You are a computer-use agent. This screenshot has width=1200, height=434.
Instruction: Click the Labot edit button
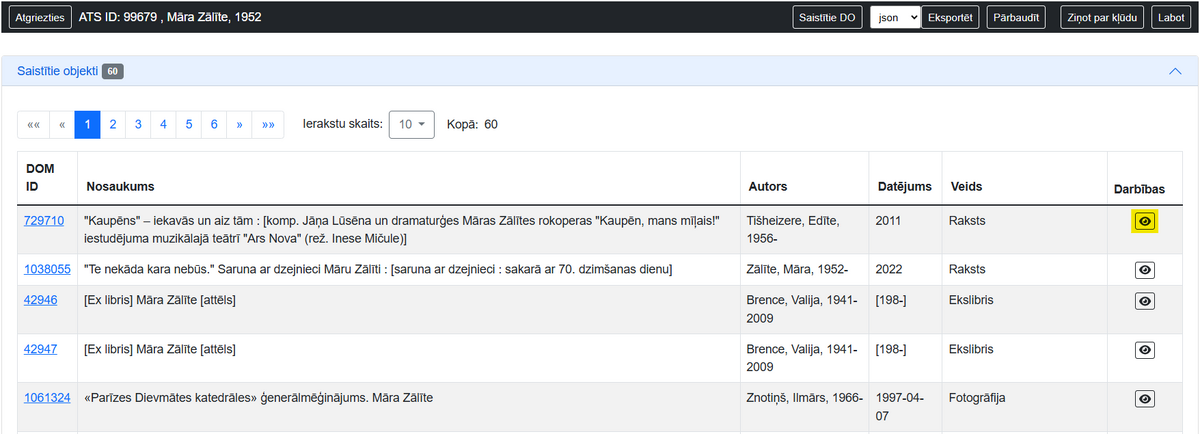(x=1171, y=17)
